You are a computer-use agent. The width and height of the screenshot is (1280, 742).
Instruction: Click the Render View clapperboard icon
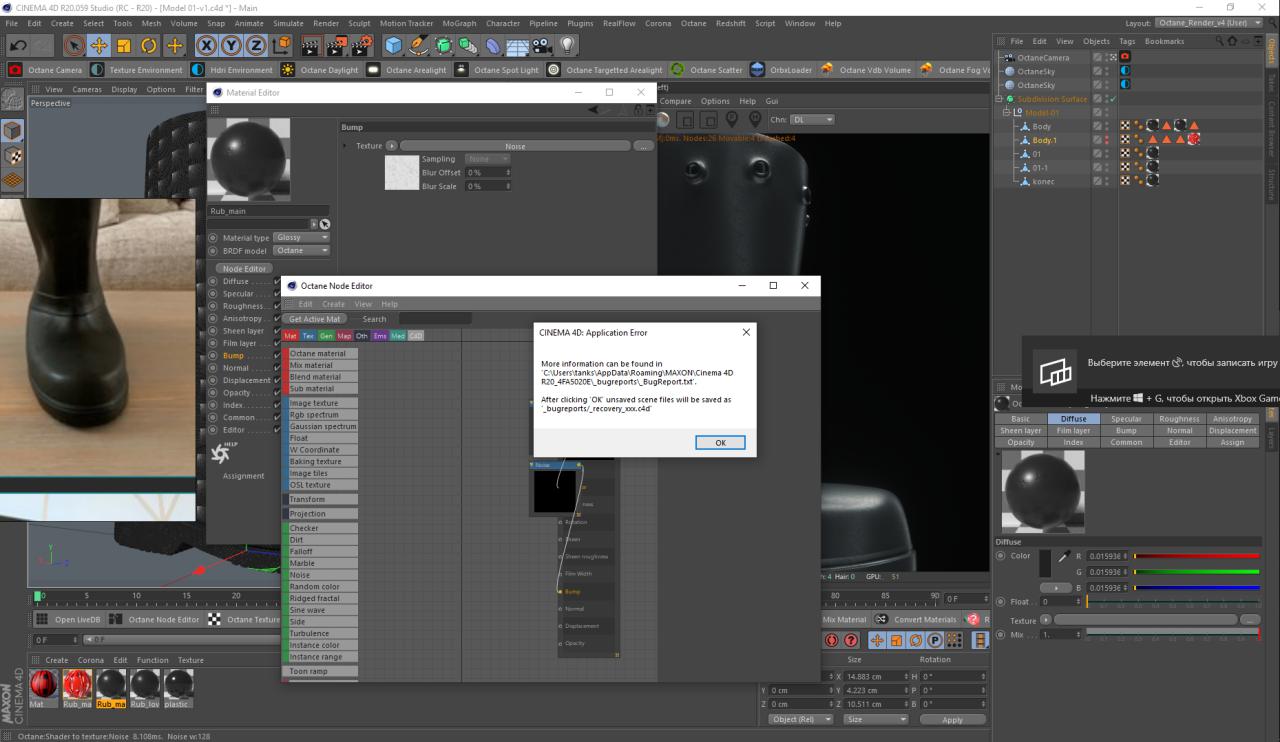[312, 45]
